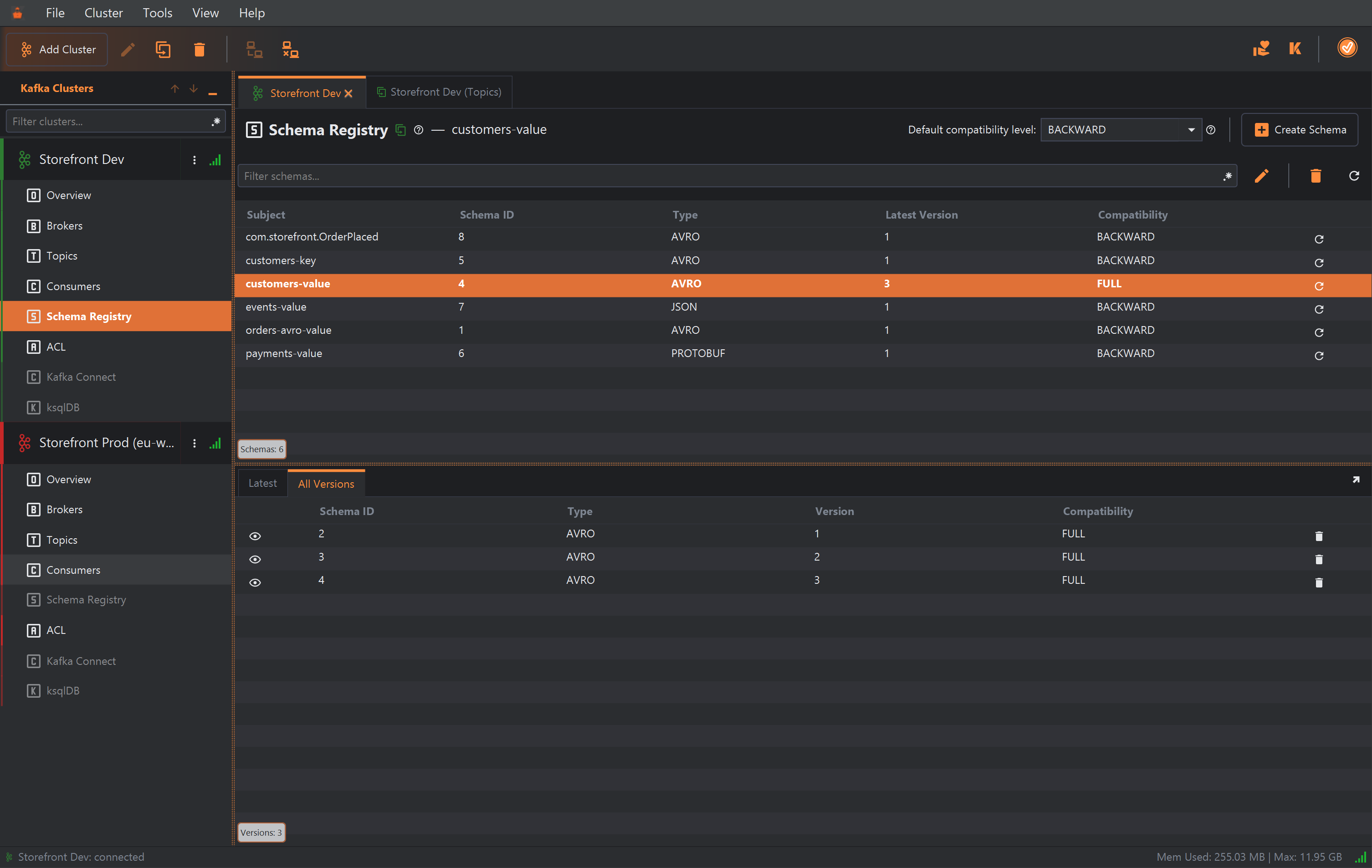The image size is (1372, 868).
Task: Open the Tools menu
Action: tap(157, 13)
